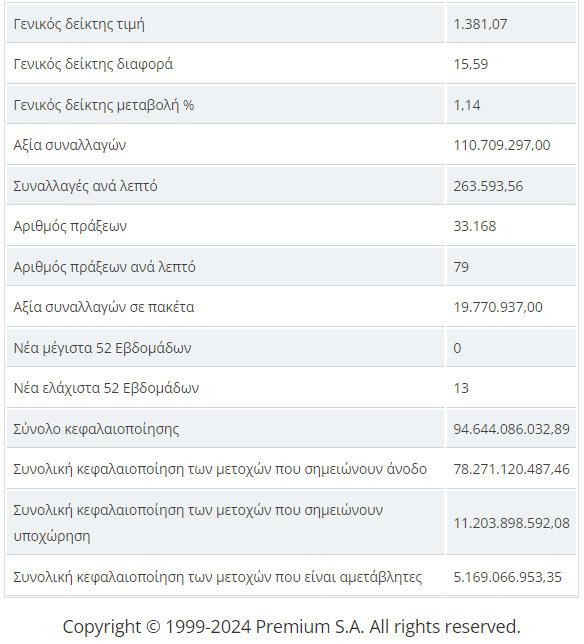This screenshot has height=644, width=584.
Task: Click the 'Αξία συναλλαγών' row label
Action: pyautogui.click(x=69, y=145)
